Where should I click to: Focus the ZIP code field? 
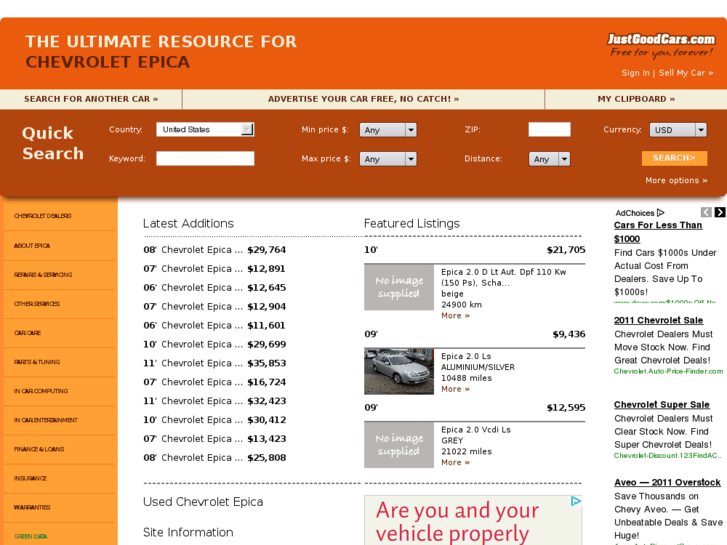549,130
